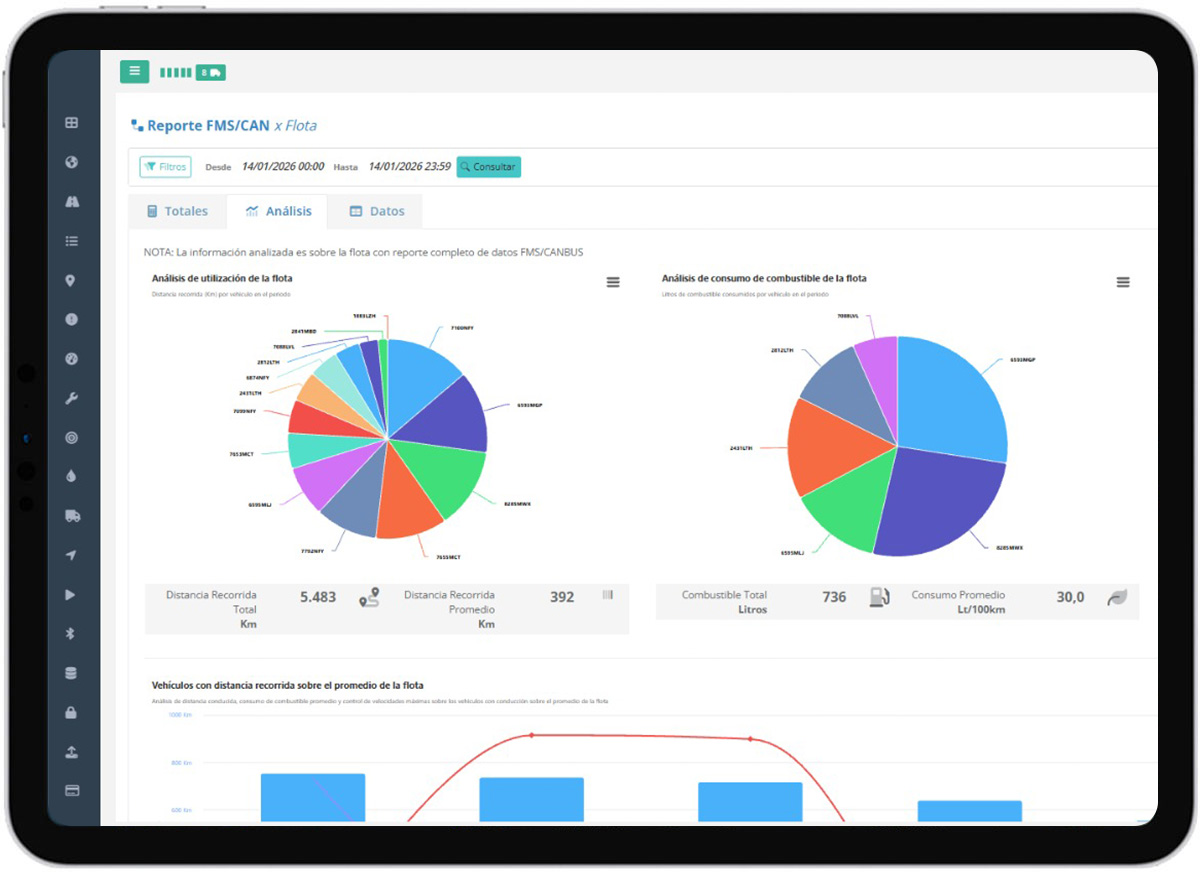Switch to the Datos tab

point(377,212)
